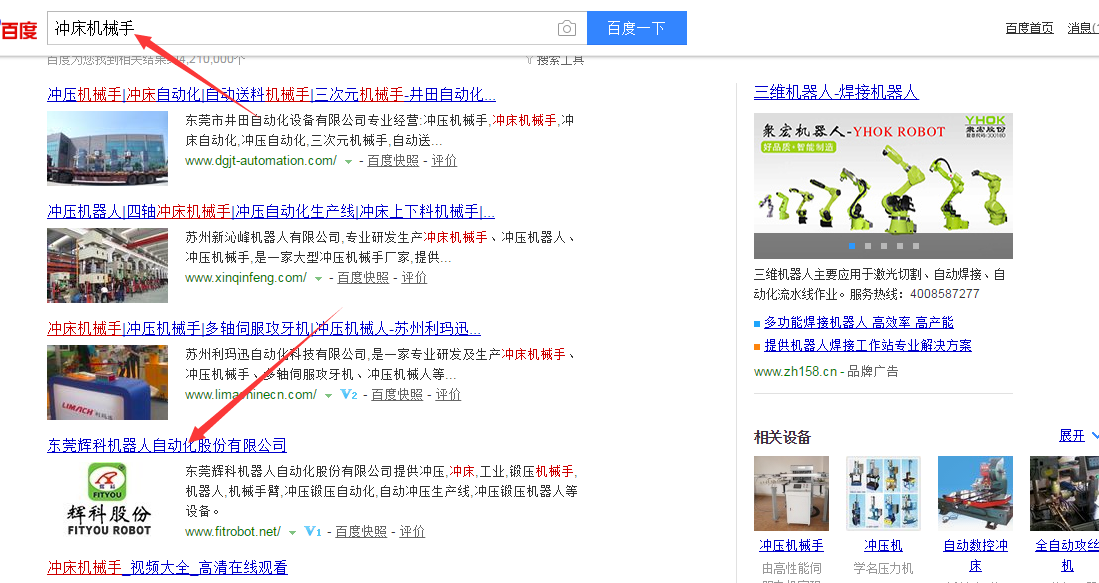Click into the search box containing 冲床机械手
Screen dimensions: 1099x583
click(300, 28)
